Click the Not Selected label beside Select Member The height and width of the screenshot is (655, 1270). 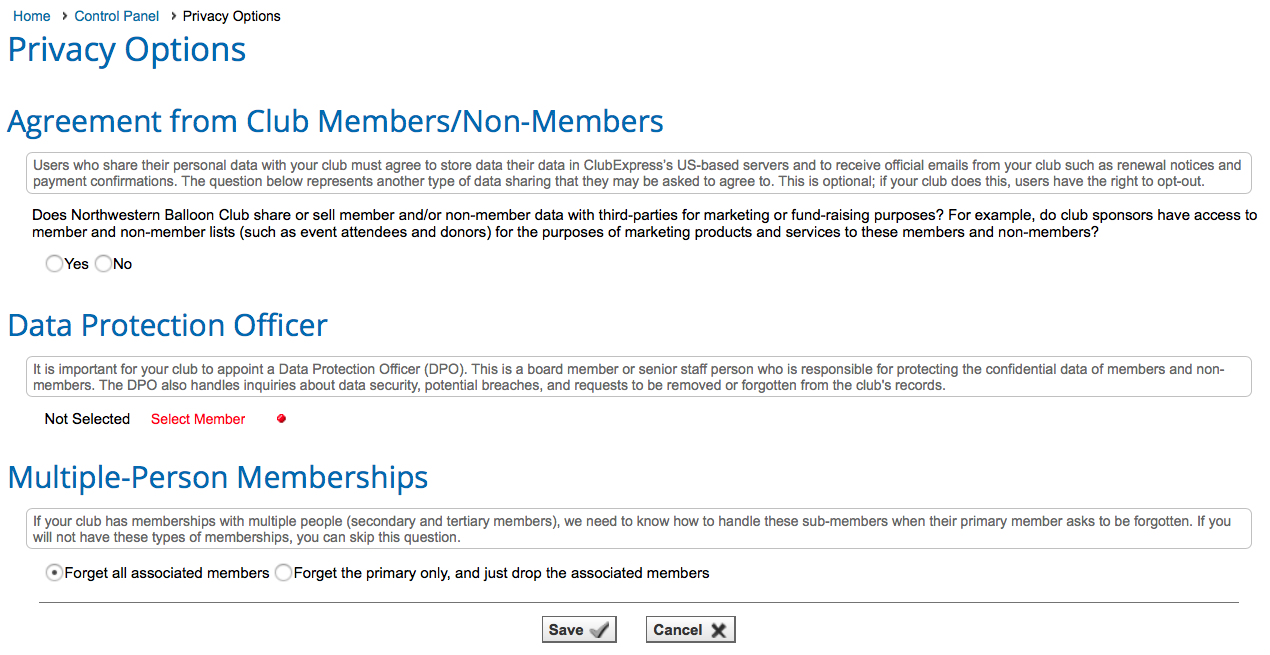[x=87, y=418]
